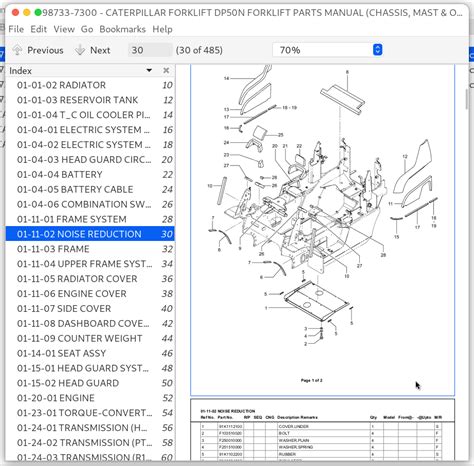Select 01-11-01 FRAME SYSTEM entry
Screen dimensions: 474x466
90,219
